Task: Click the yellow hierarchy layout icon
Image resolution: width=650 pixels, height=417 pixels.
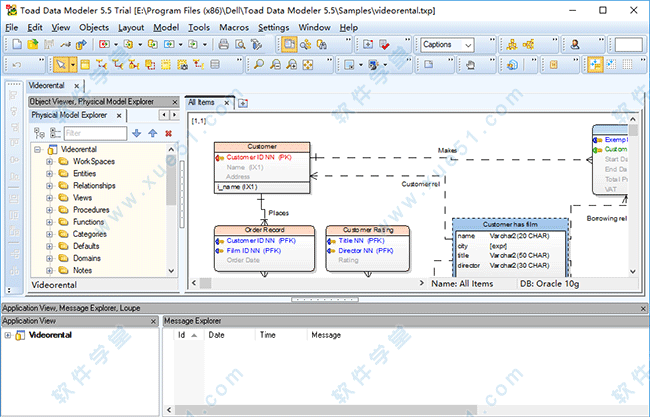Action: coord(512,44)
